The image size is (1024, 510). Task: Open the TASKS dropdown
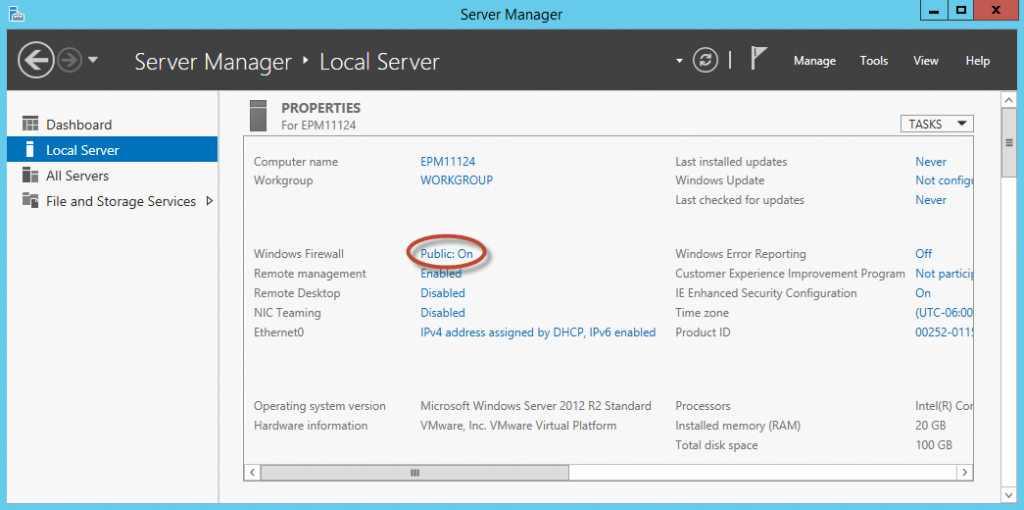coord(936,123)
